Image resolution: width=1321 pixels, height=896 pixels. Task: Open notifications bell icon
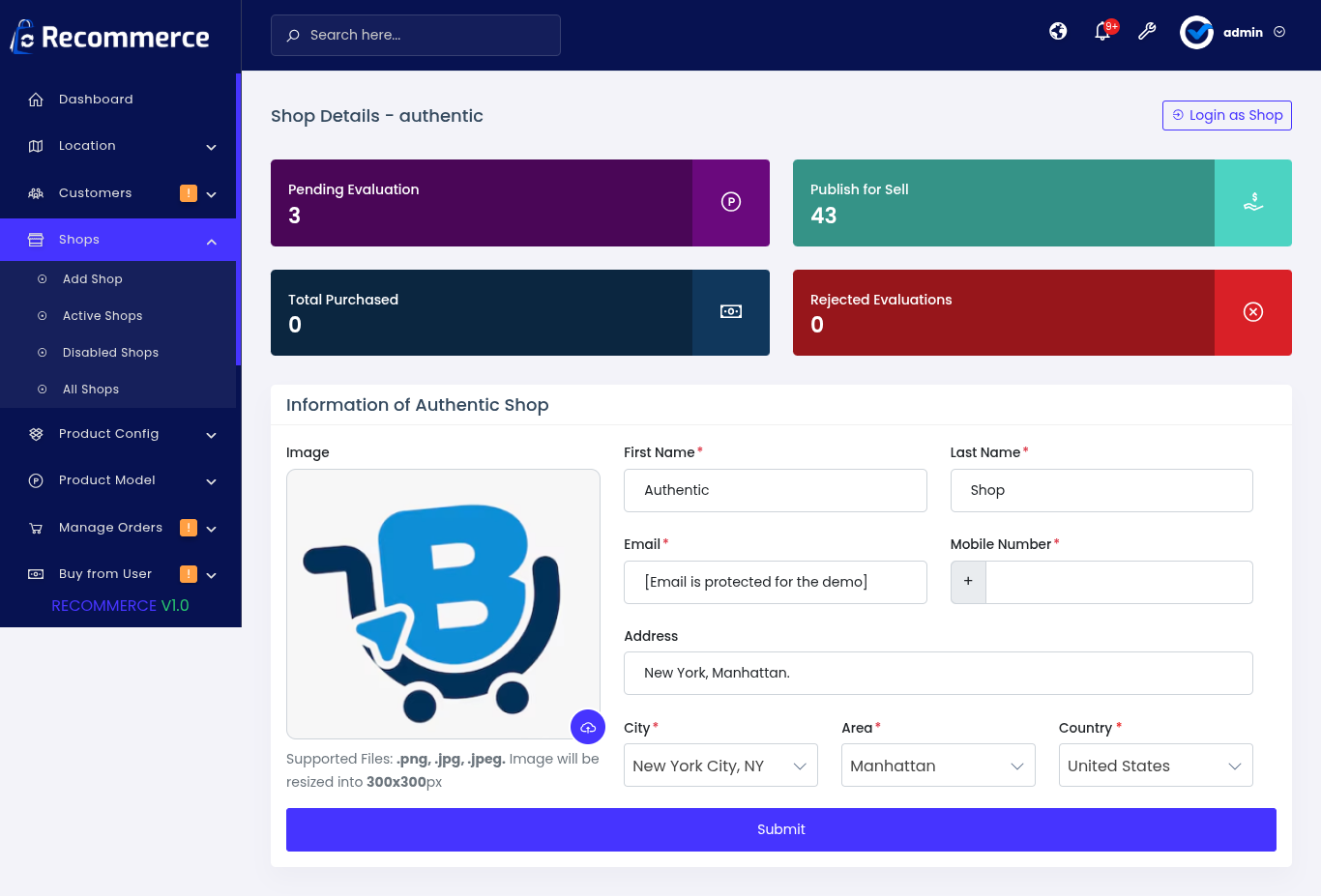click(x=1102, y=33)
